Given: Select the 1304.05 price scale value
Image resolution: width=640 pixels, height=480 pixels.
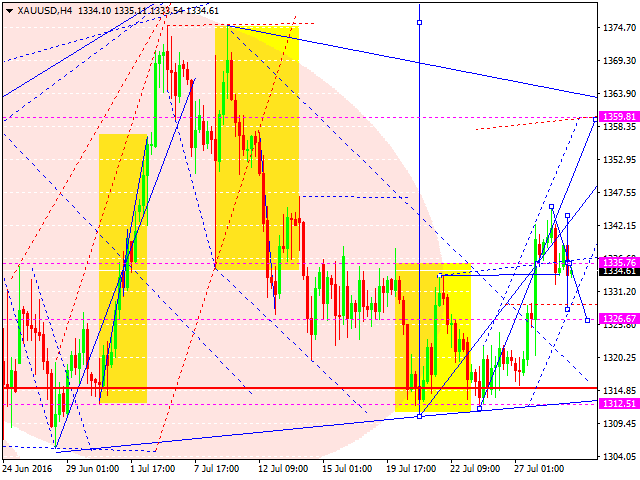Looking at the screenshot, I should (x=620, y=457).
